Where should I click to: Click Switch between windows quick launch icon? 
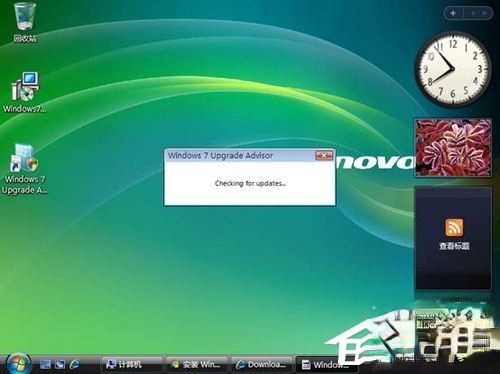60,364
